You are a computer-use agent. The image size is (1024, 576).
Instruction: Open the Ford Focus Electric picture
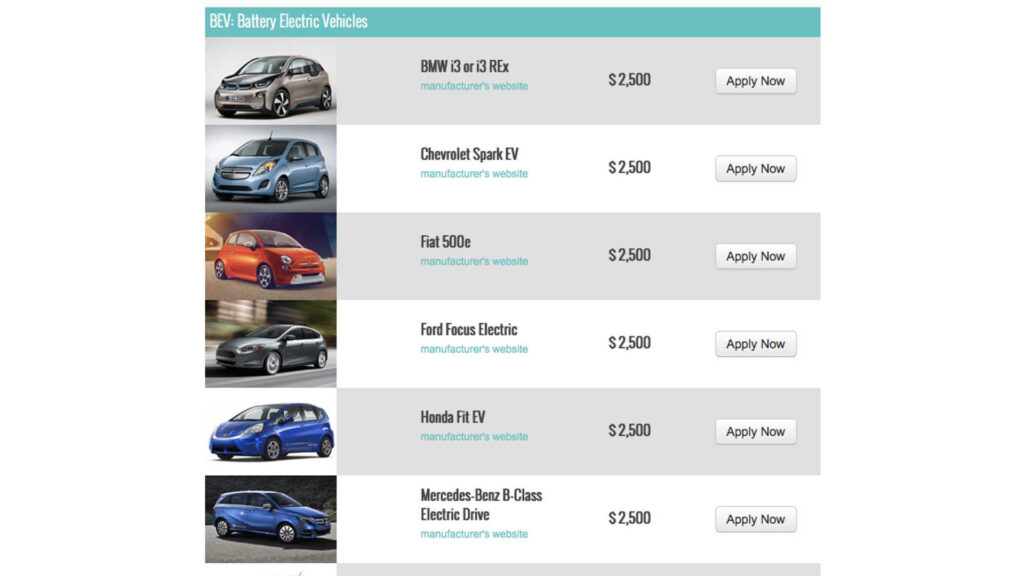click(x=271, y=344)
